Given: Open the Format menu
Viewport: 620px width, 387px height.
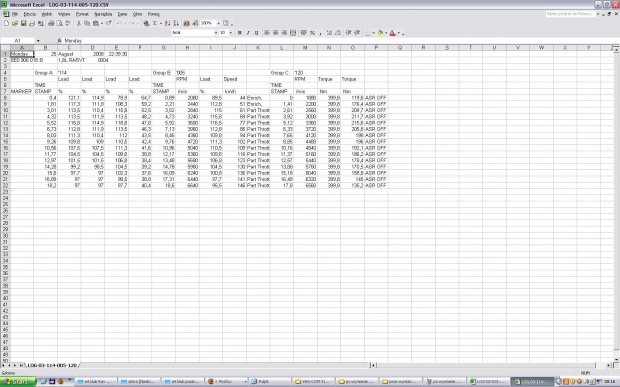Looking at the screenshot, I should pos(82,14).
